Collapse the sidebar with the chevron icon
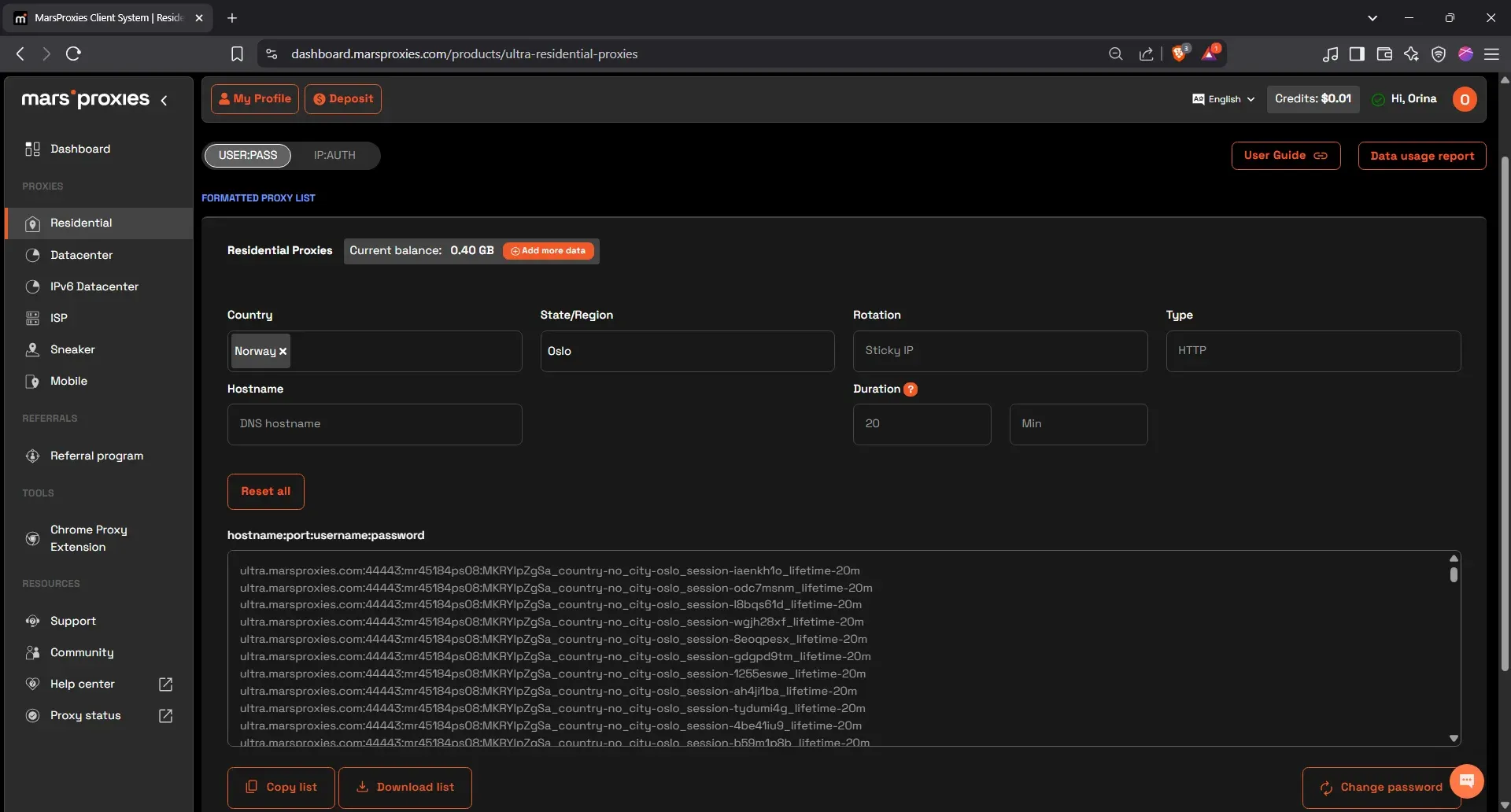Viewport: 1511px width, 812px height. (164, 100)
